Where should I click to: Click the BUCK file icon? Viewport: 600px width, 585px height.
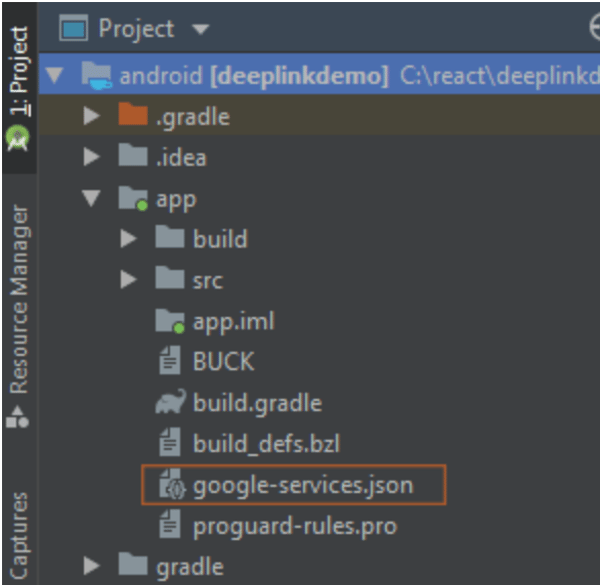click(x=171, y=362)
